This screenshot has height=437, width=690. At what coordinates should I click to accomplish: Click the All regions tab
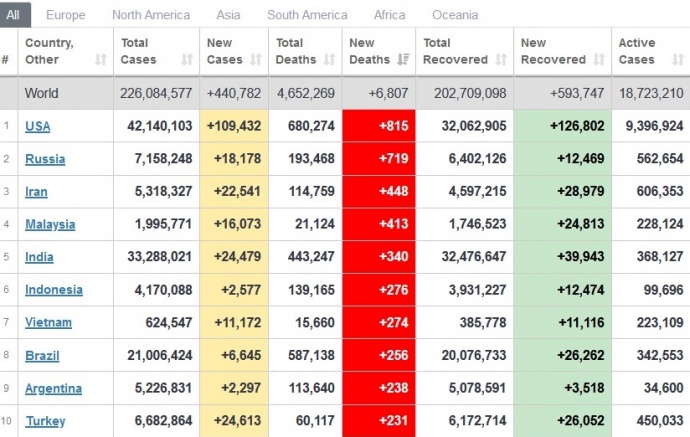pos(17,15)
